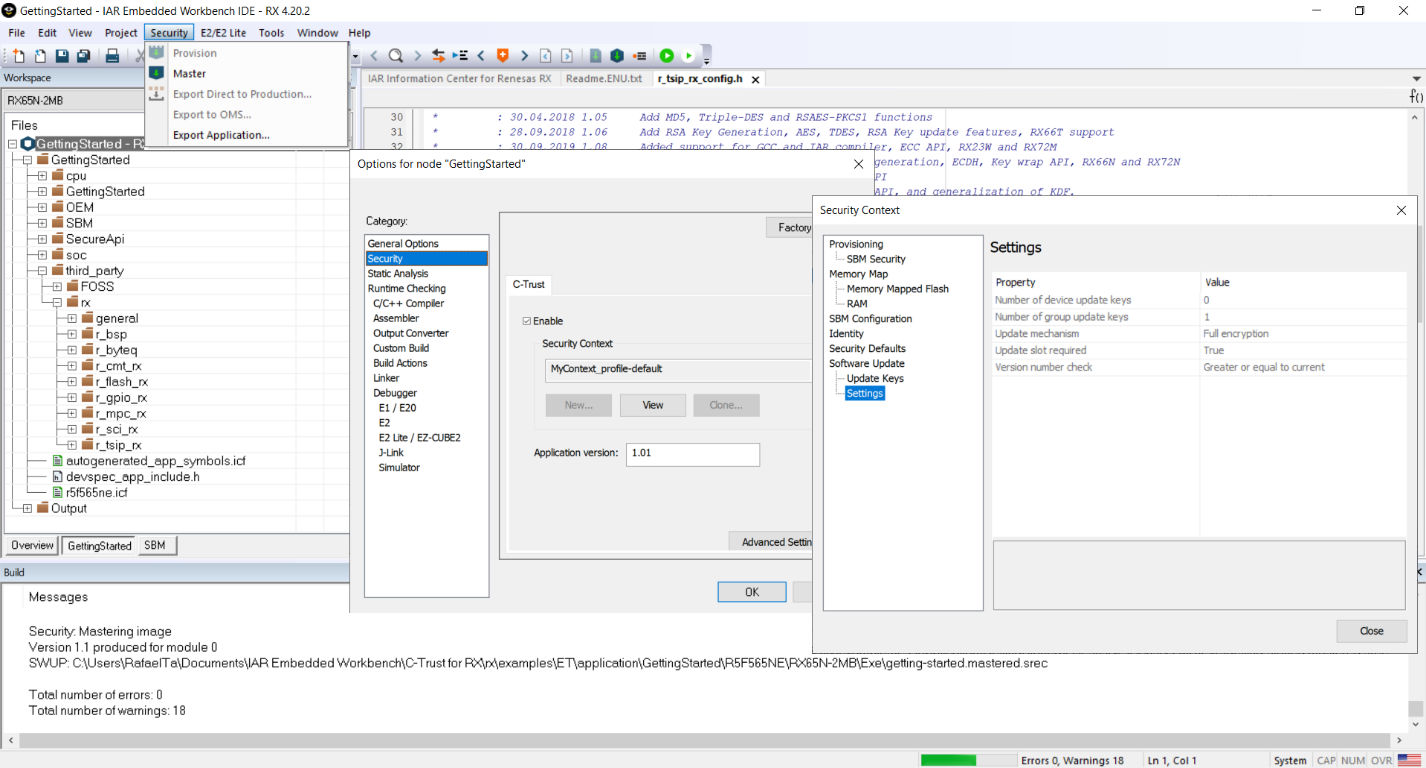Click the Find magnifier icon in toolbar
Image resolution: width=1426 pixels, height=768 pixels.
(396, 56)
